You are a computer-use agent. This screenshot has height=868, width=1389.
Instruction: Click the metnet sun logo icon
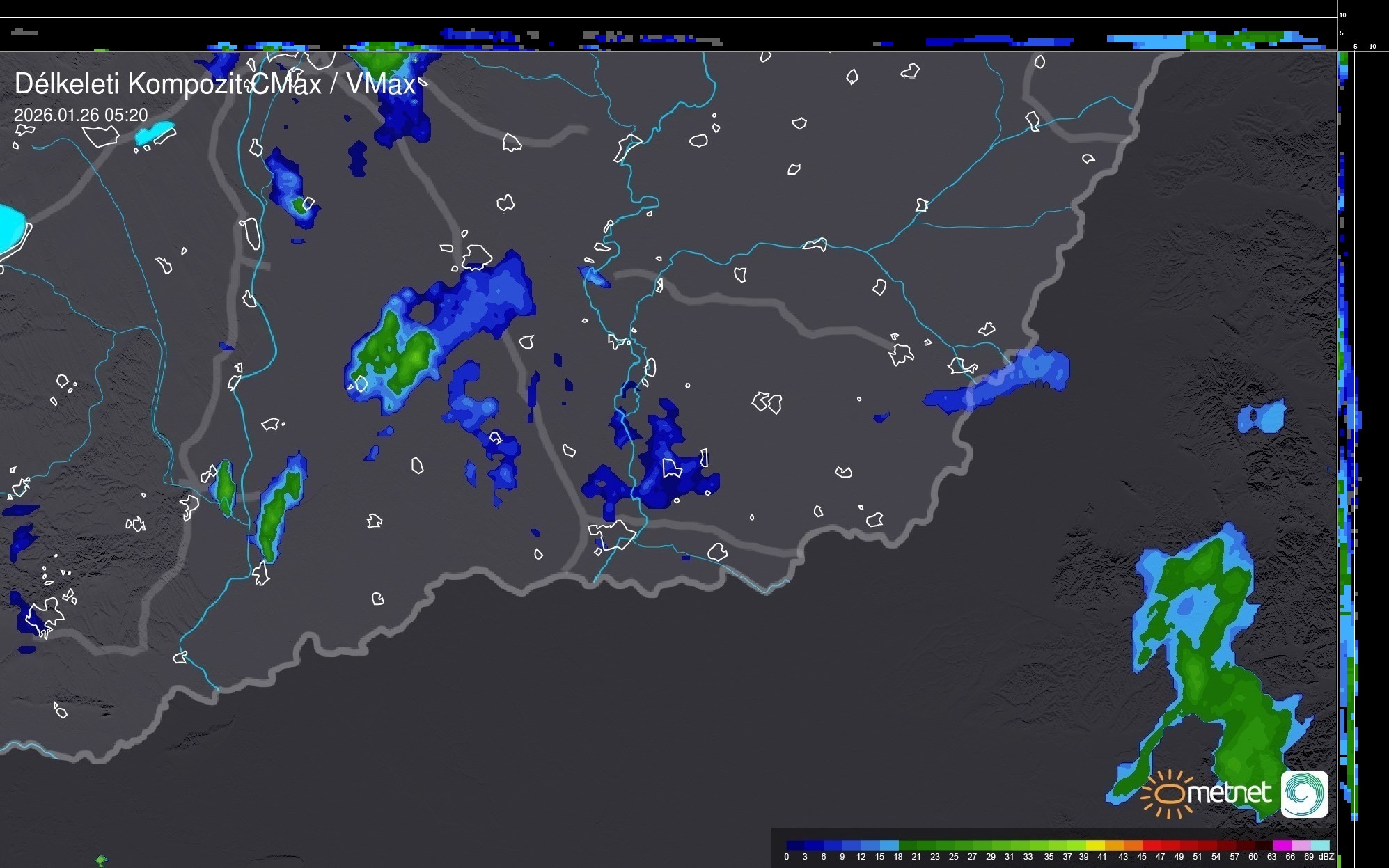(x=1168, y=794)
